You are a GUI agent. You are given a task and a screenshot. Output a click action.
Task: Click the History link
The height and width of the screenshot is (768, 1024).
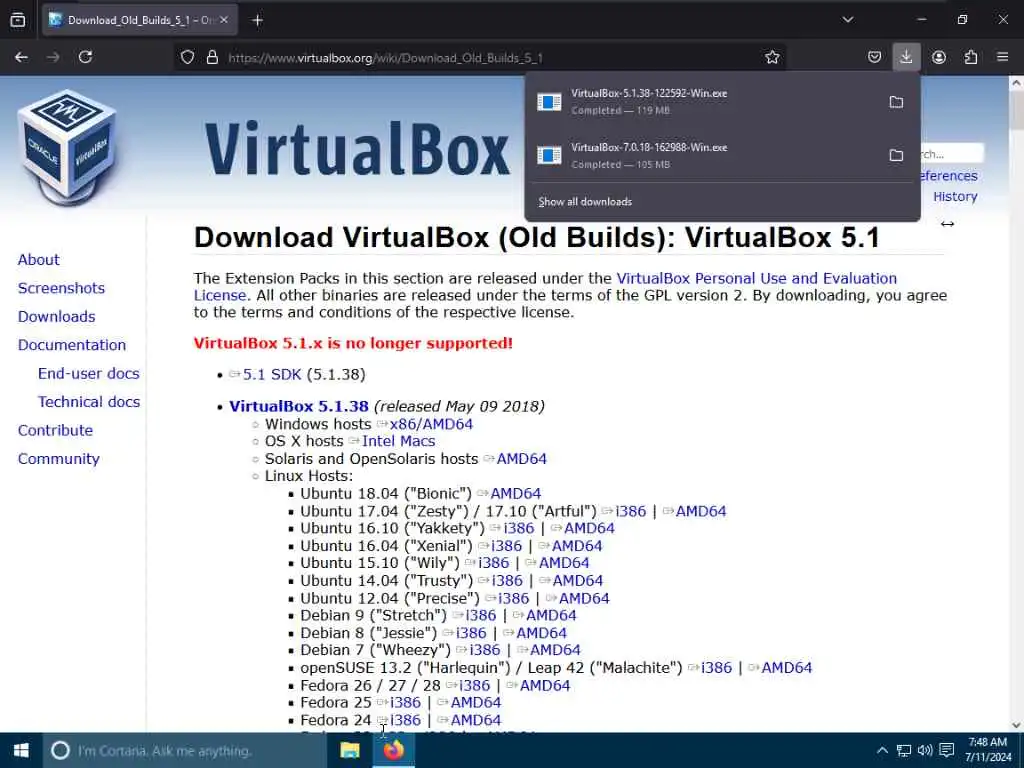coord(955,197)
